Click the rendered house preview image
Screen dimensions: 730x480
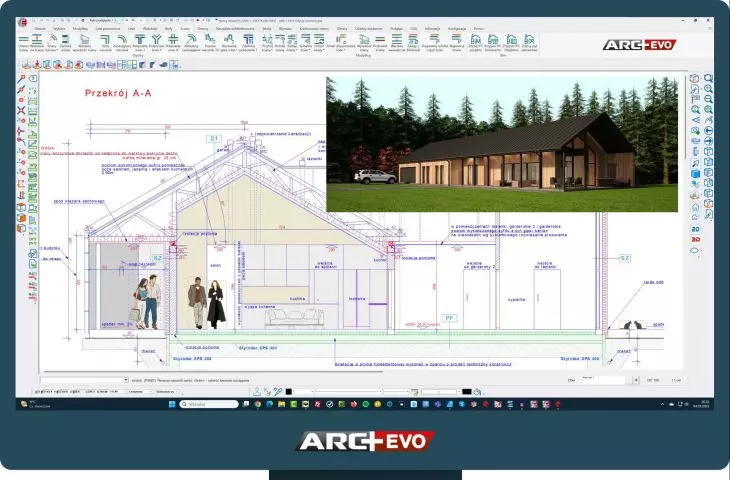point(502,144)
